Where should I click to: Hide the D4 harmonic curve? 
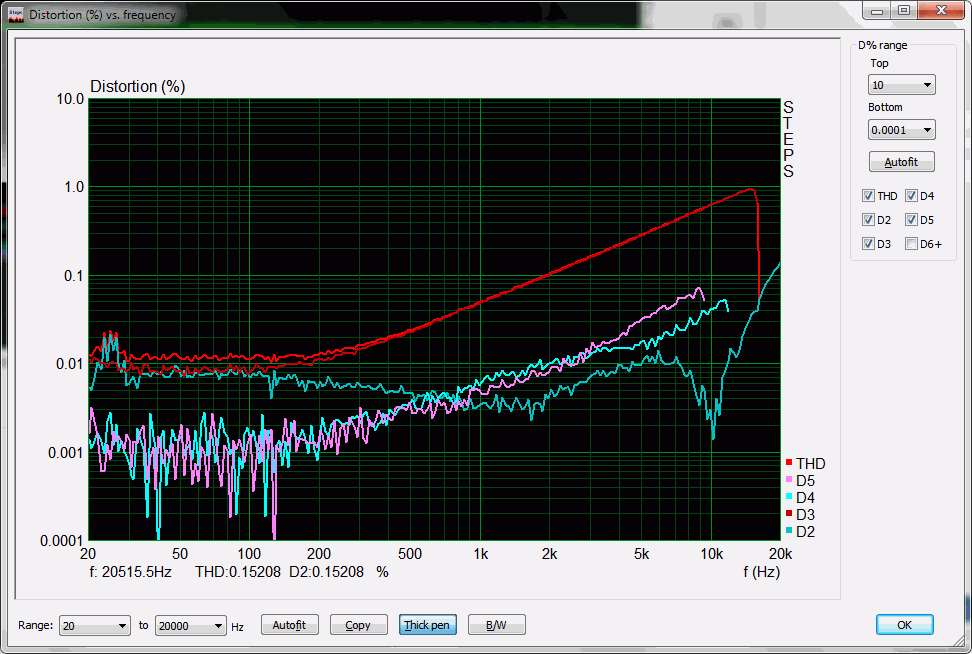click(x=912, y=196)
